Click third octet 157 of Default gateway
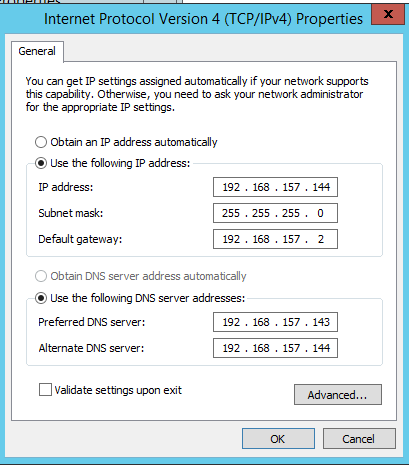 [291, 239]
